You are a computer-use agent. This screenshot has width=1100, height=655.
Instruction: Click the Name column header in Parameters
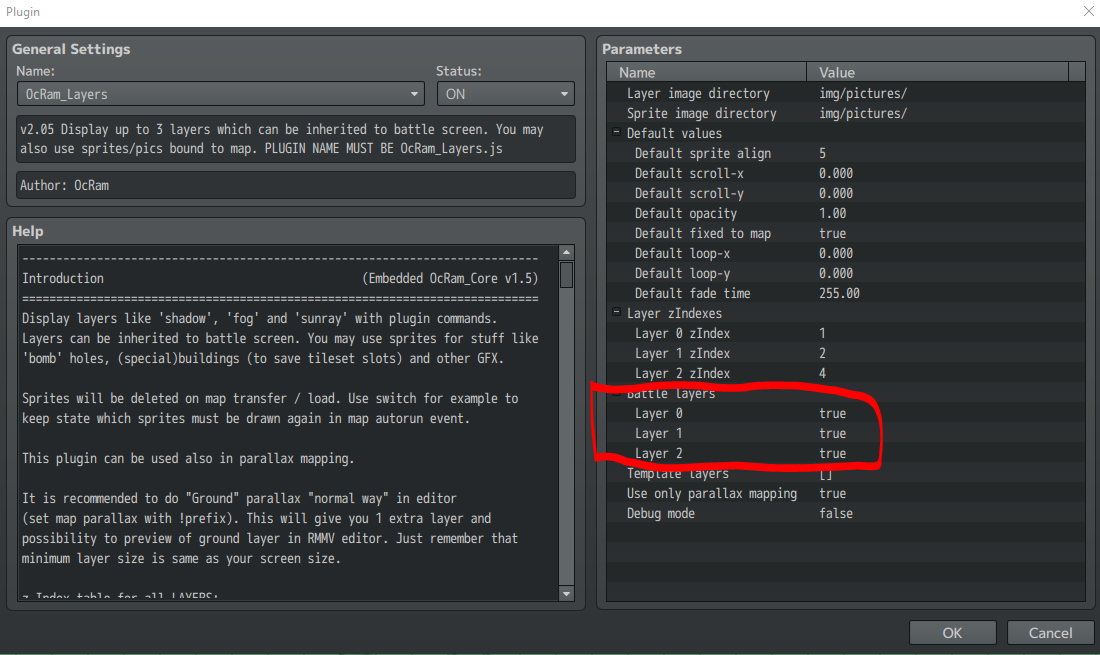click(x=706, y=72)
